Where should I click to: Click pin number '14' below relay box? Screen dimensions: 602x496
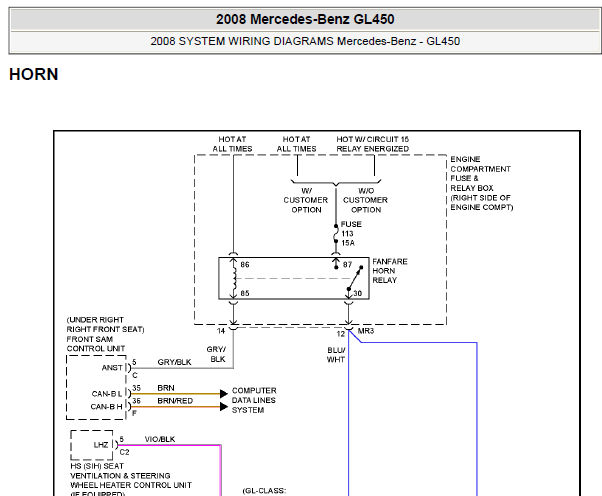pos(221,331)
